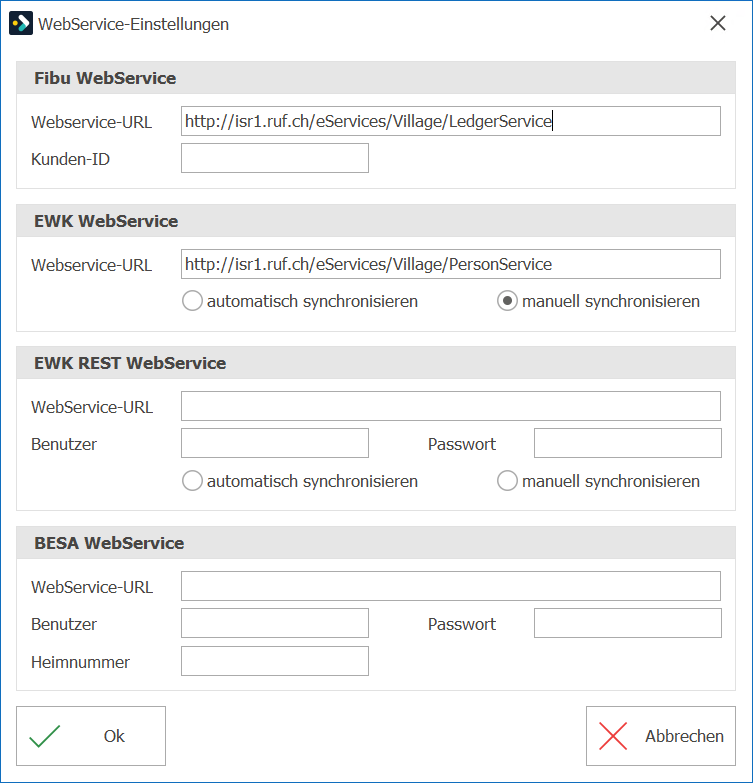Click the EWK WebService section header
Viewport: 753px width, 783px height.
(376, 221)
